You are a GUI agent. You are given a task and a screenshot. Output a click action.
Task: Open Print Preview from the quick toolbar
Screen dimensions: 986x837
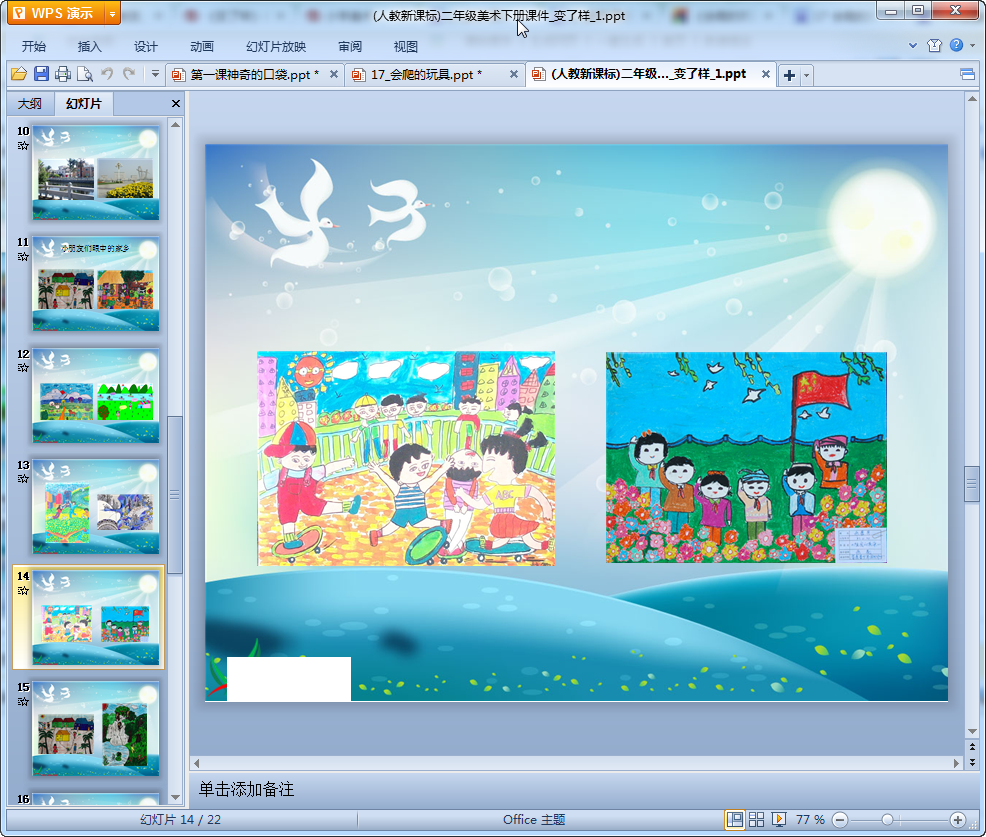coord(85,74)
